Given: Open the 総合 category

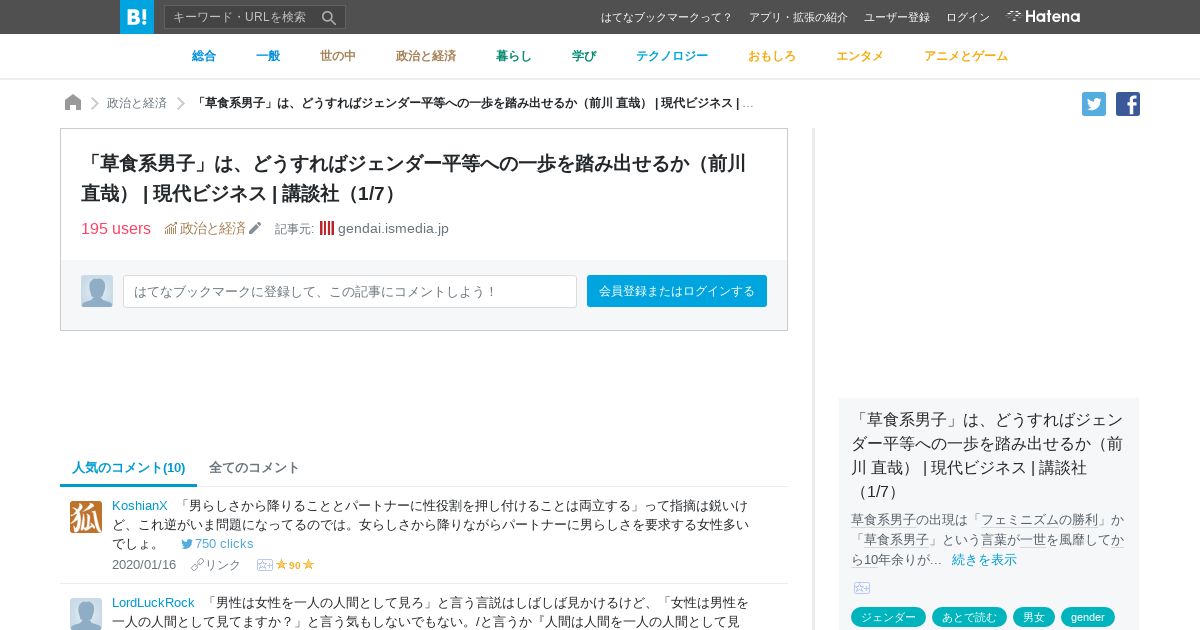Looking at the screenshot, I should click(x=204, y=56).
